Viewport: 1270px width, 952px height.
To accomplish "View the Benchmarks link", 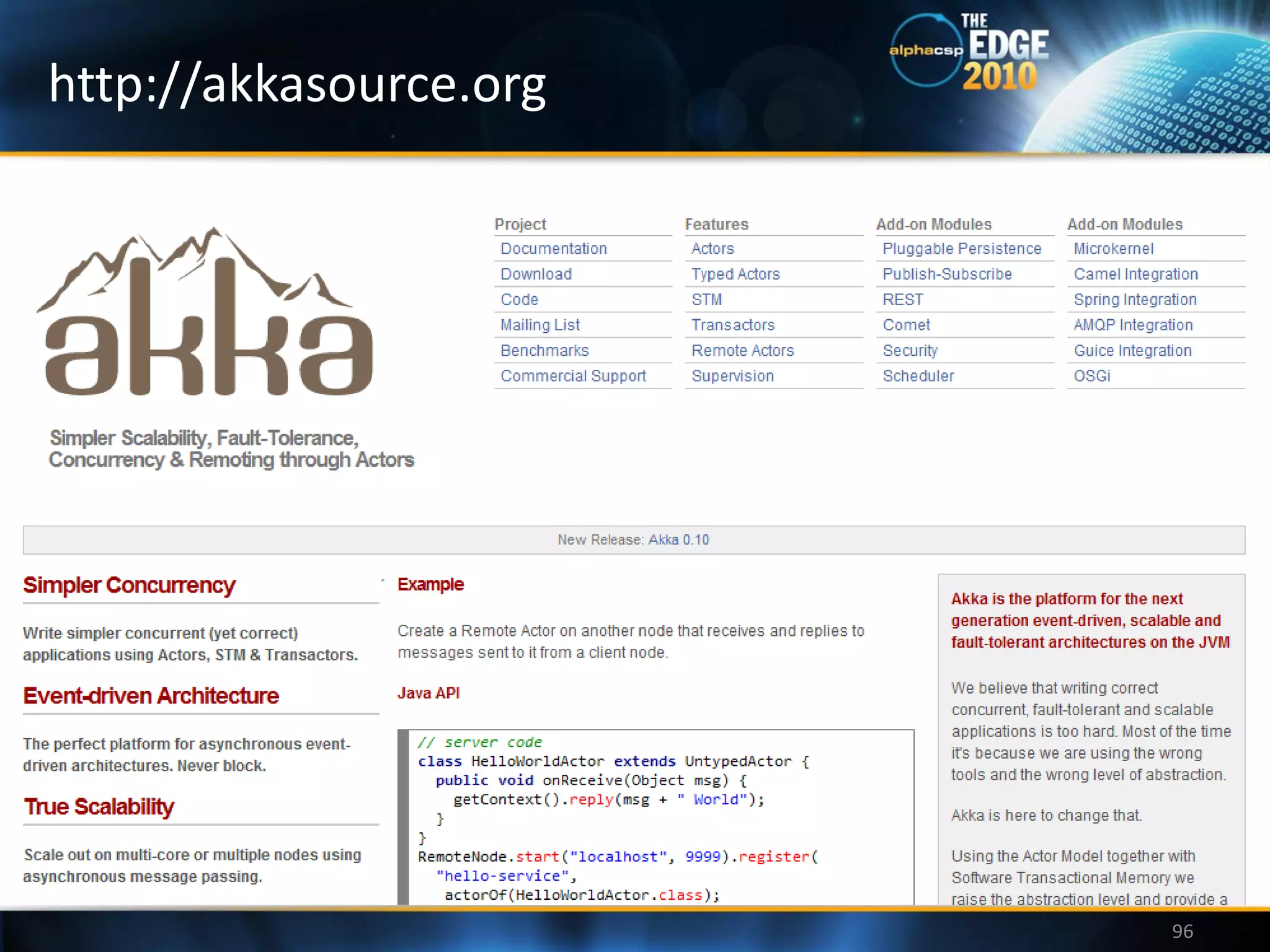I will click(544, 350).
